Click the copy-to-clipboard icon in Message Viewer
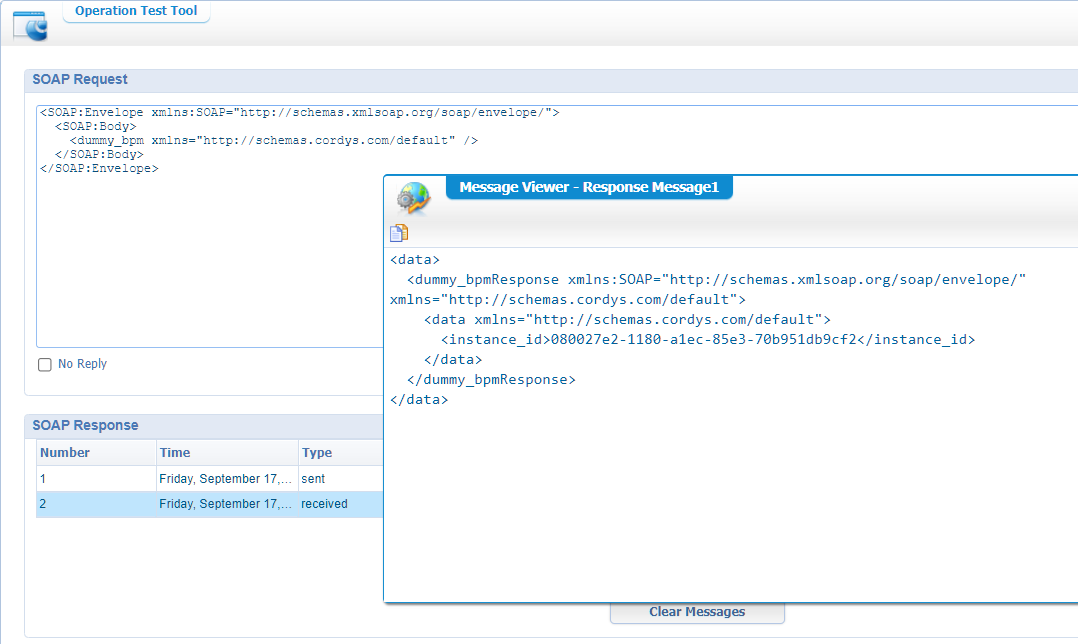The width and height of the screenshot is (1078, 644). tap(398, 232)
